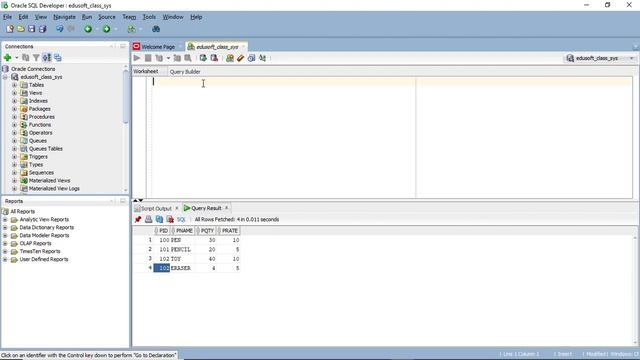Expand the Data Dictionary Reports node

coord(5,227)
